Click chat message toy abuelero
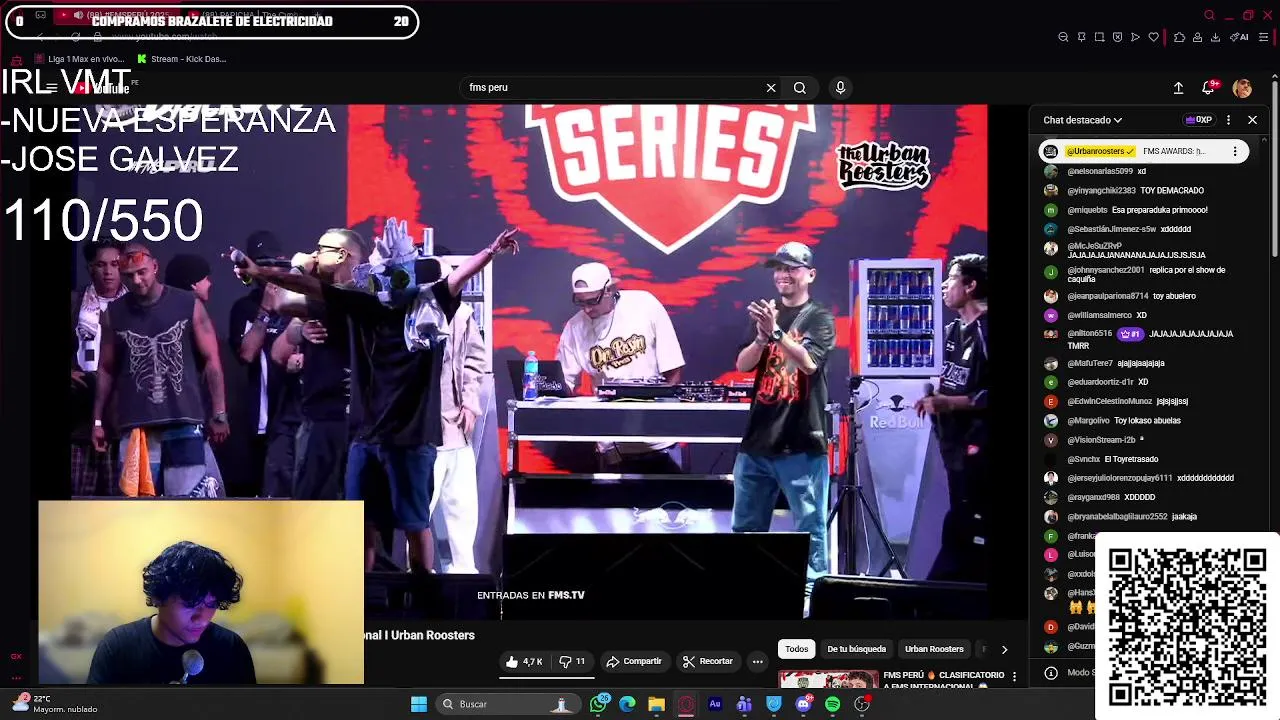1280x720 pixels. pos(1174,296)
